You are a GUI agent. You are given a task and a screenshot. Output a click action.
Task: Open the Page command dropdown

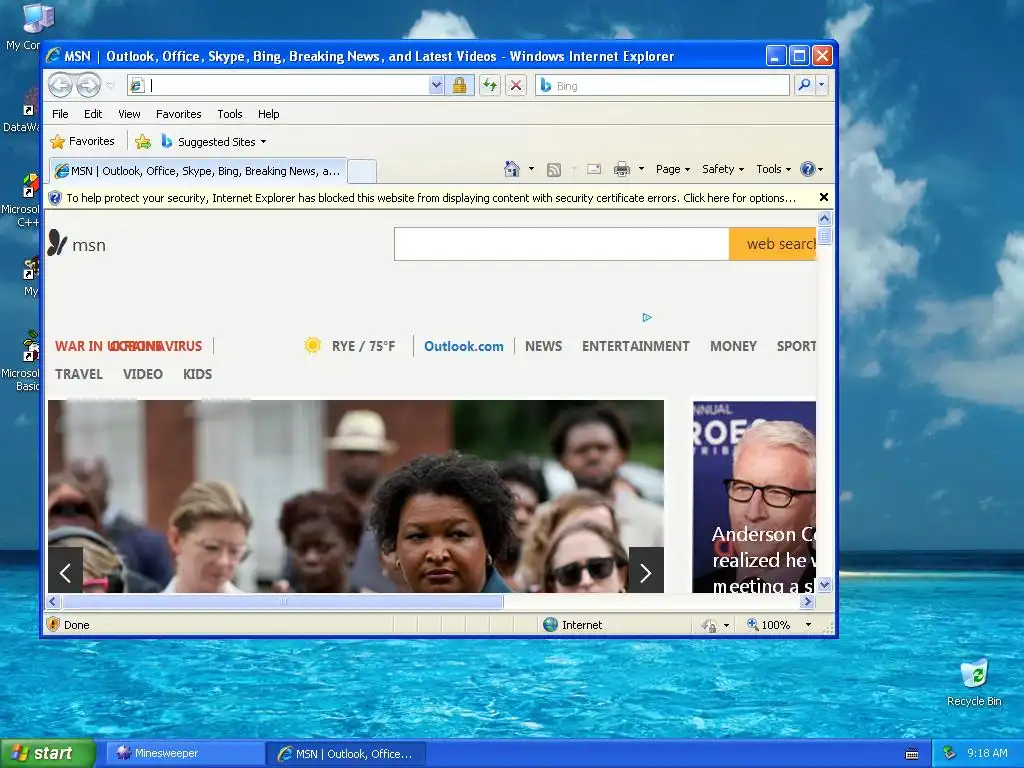[673, 169]
